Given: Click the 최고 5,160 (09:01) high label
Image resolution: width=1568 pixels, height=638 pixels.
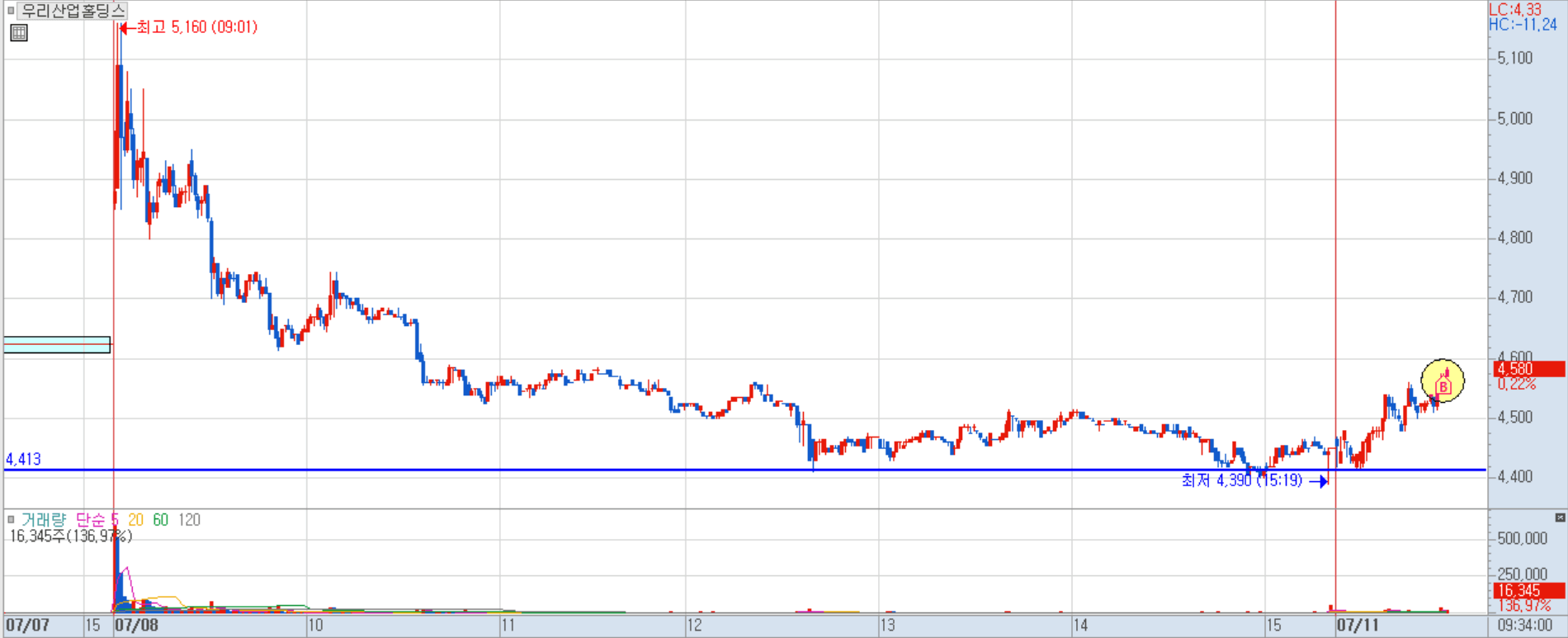Looking at the screenshot, I should pos(196,27).
